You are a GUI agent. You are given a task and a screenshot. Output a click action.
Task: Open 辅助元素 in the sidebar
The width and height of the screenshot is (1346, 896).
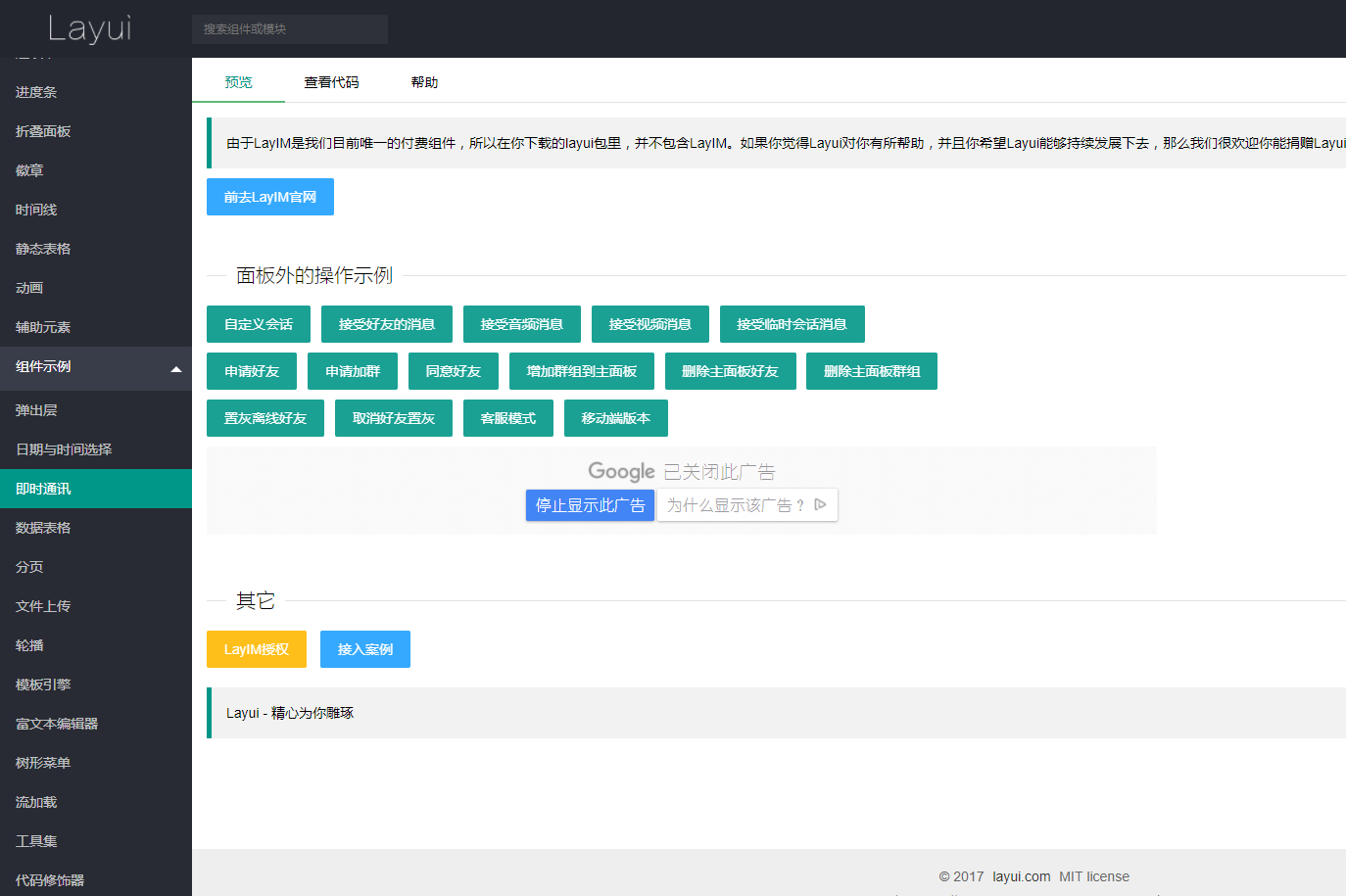coord(96,327)
